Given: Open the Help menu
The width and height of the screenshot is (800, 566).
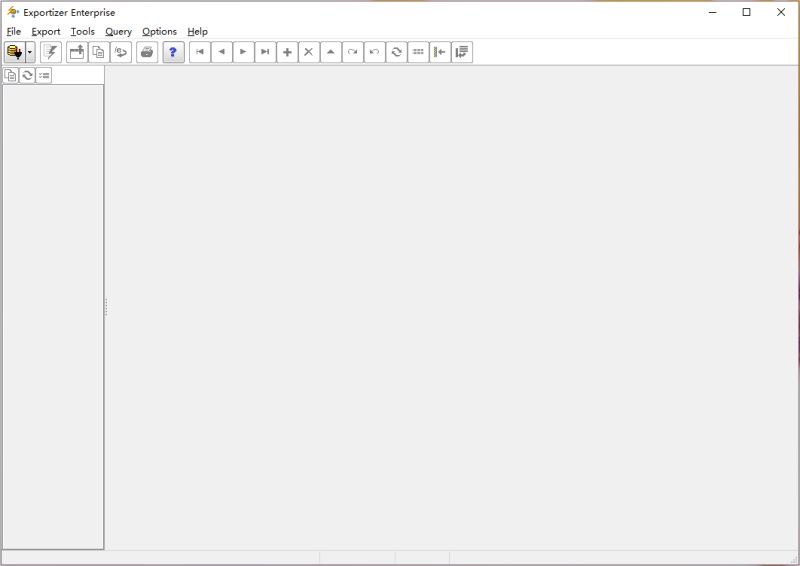Looking at the screenshot, I should click(197, 32).
